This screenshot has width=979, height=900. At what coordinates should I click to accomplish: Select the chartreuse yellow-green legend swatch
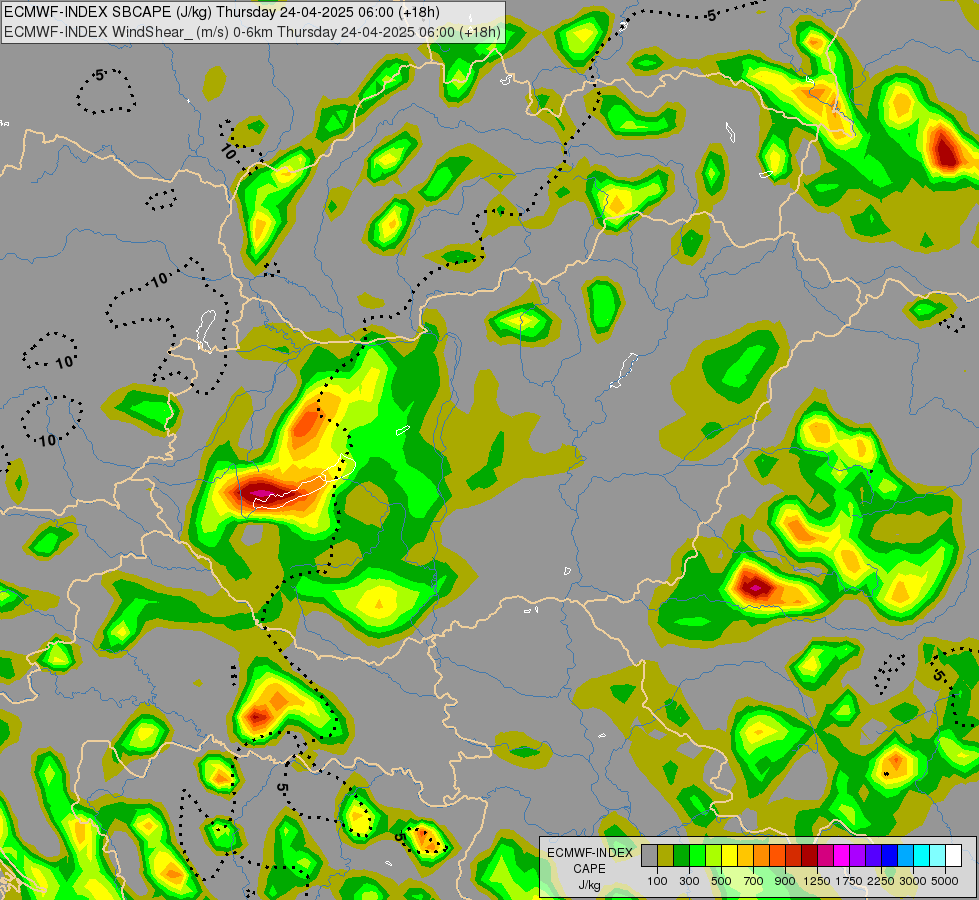[714, 855]
